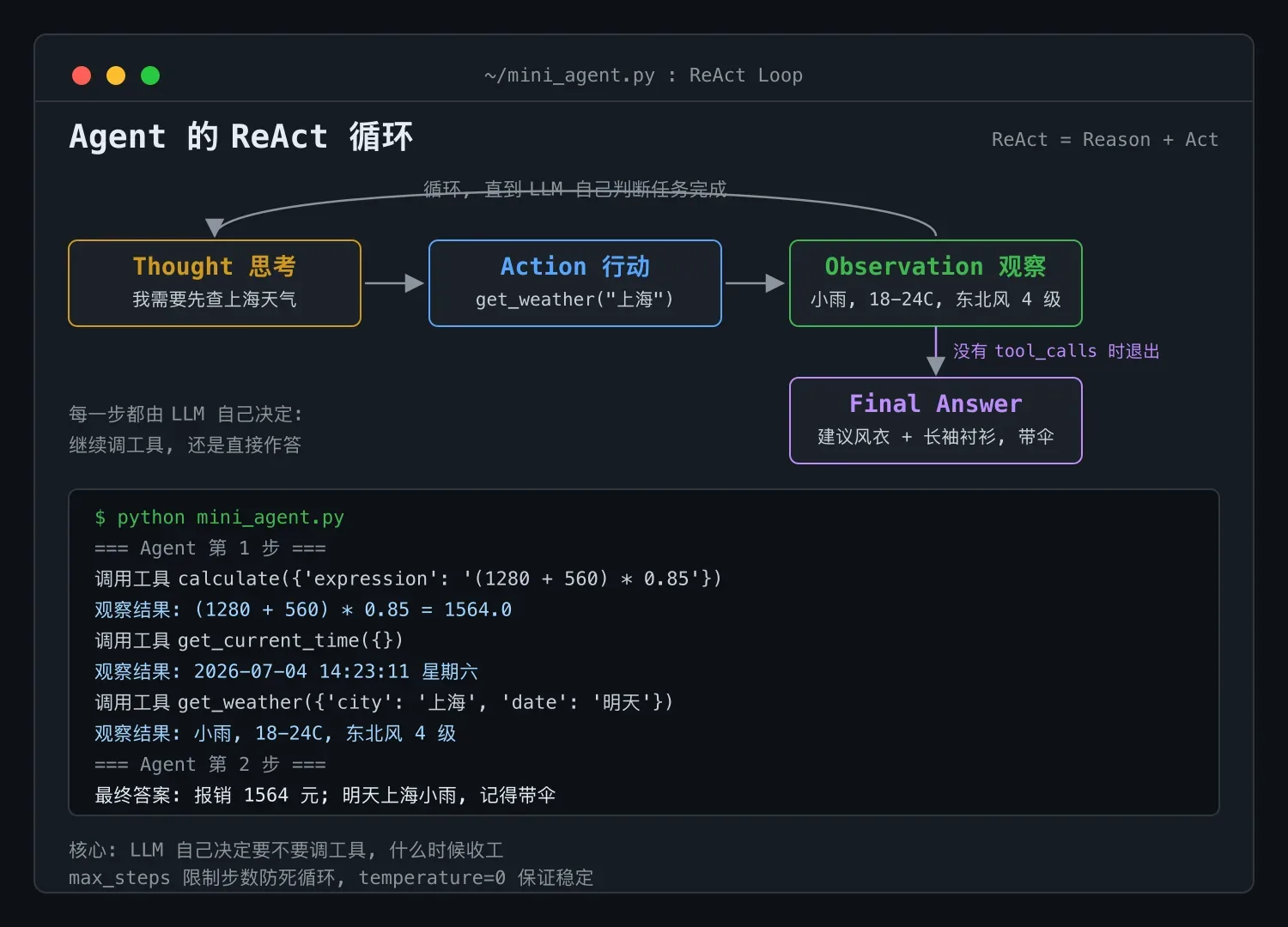Click the "调用工具 calculate" terminal line
The height and width of the screenshot is (927, 1288).
[409, 579]
